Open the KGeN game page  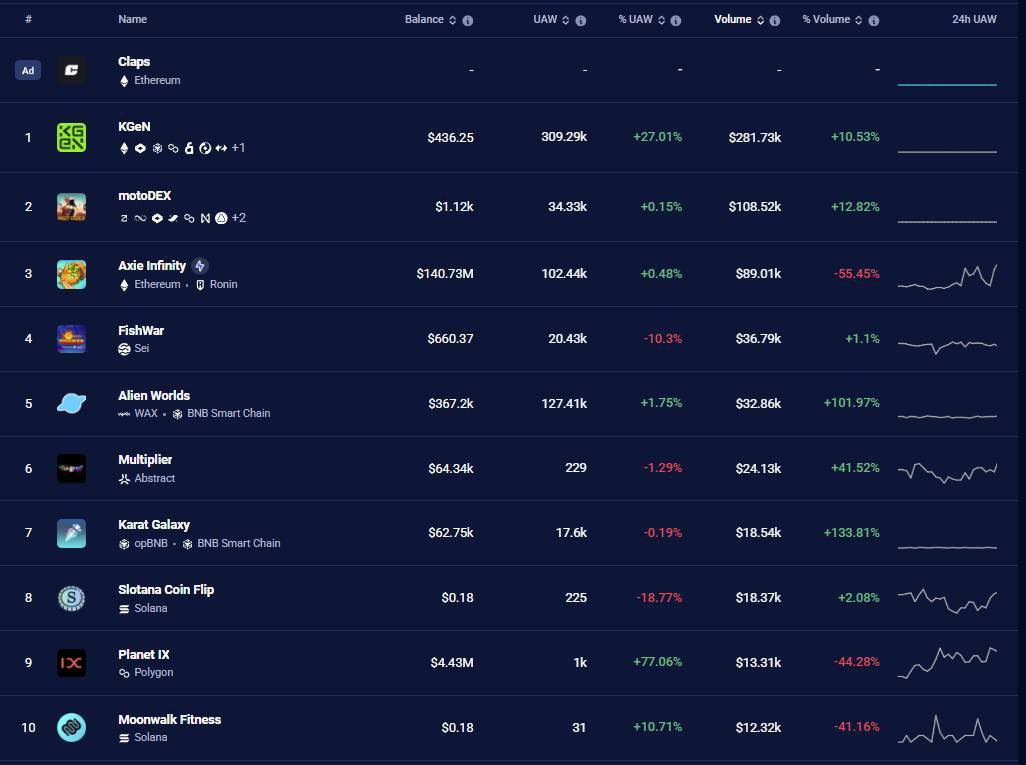tap(133, 127)
